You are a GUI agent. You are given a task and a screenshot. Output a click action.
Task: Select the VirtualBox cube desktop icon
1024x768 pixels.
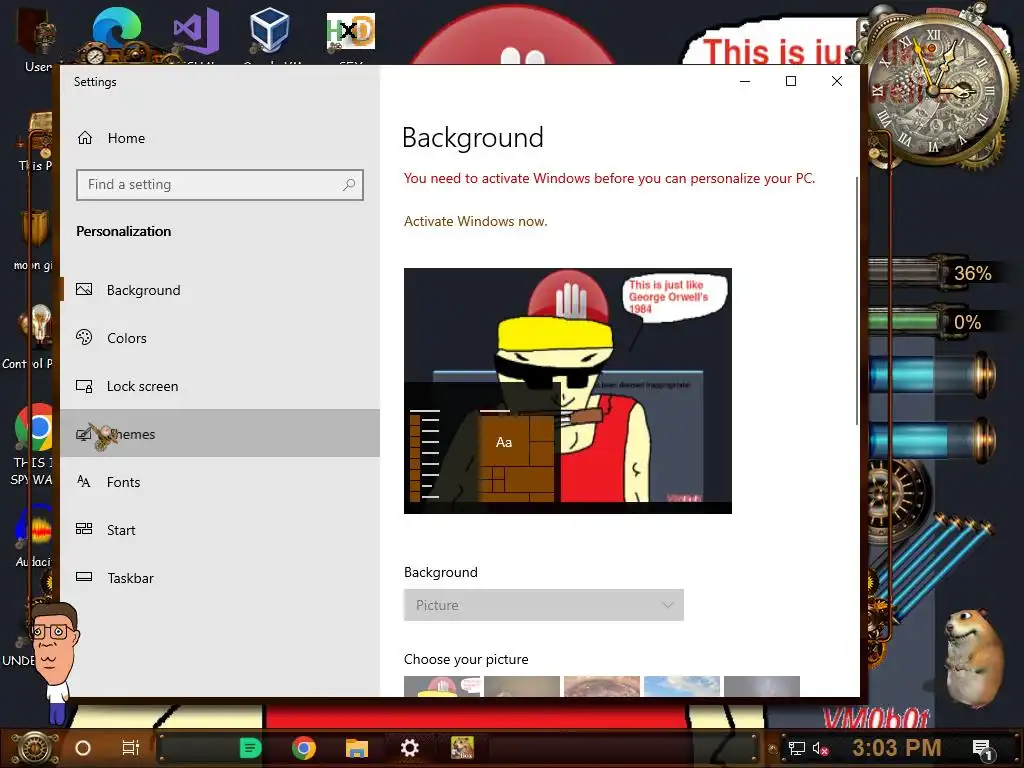click(x=270, y=30)
